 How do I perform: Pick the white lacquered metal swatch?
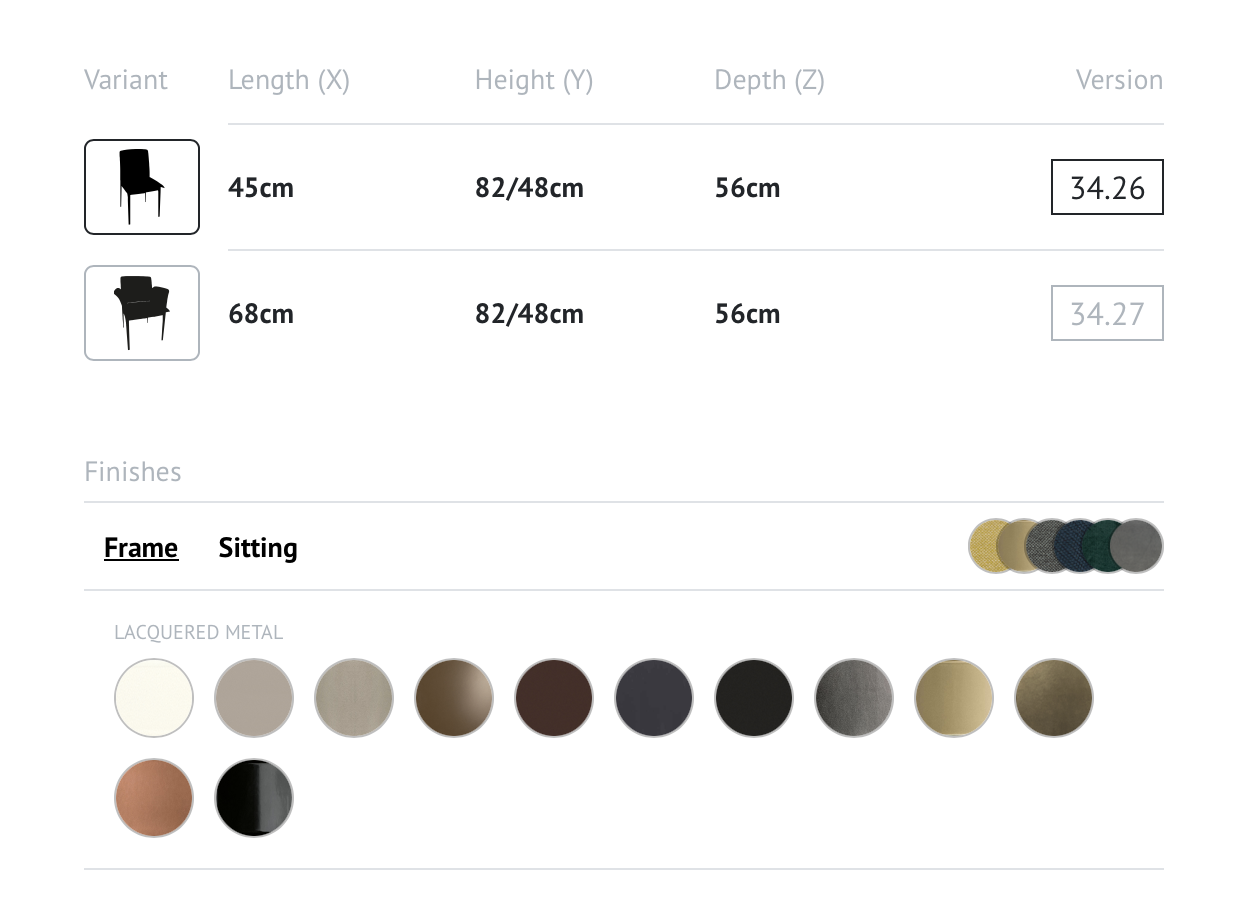tap(154, 698)
